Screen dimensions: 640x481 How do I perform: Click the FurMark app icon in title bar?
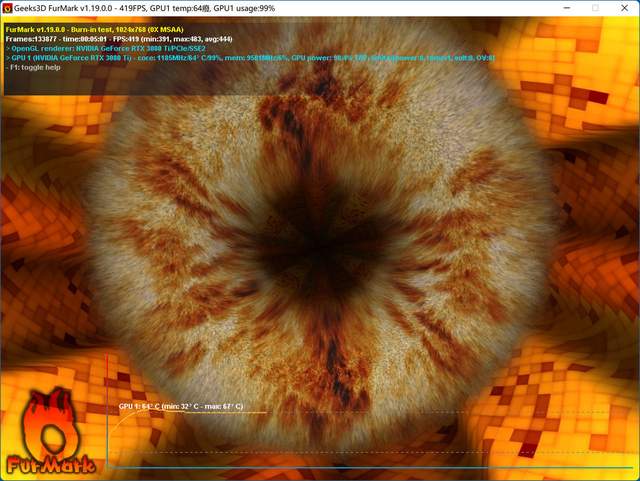point(7,8)
